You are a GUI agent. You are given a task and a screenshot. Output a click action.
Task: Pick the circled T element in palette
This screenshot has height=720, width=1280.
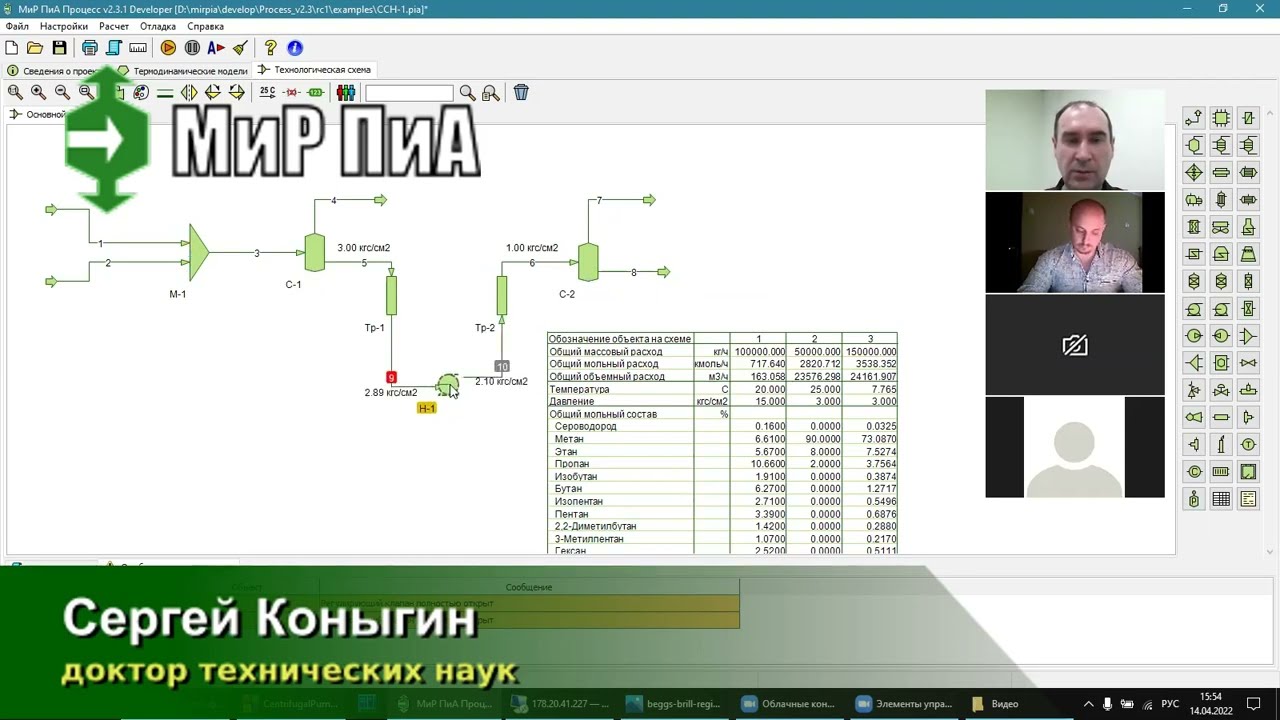tap(1248, 444)
